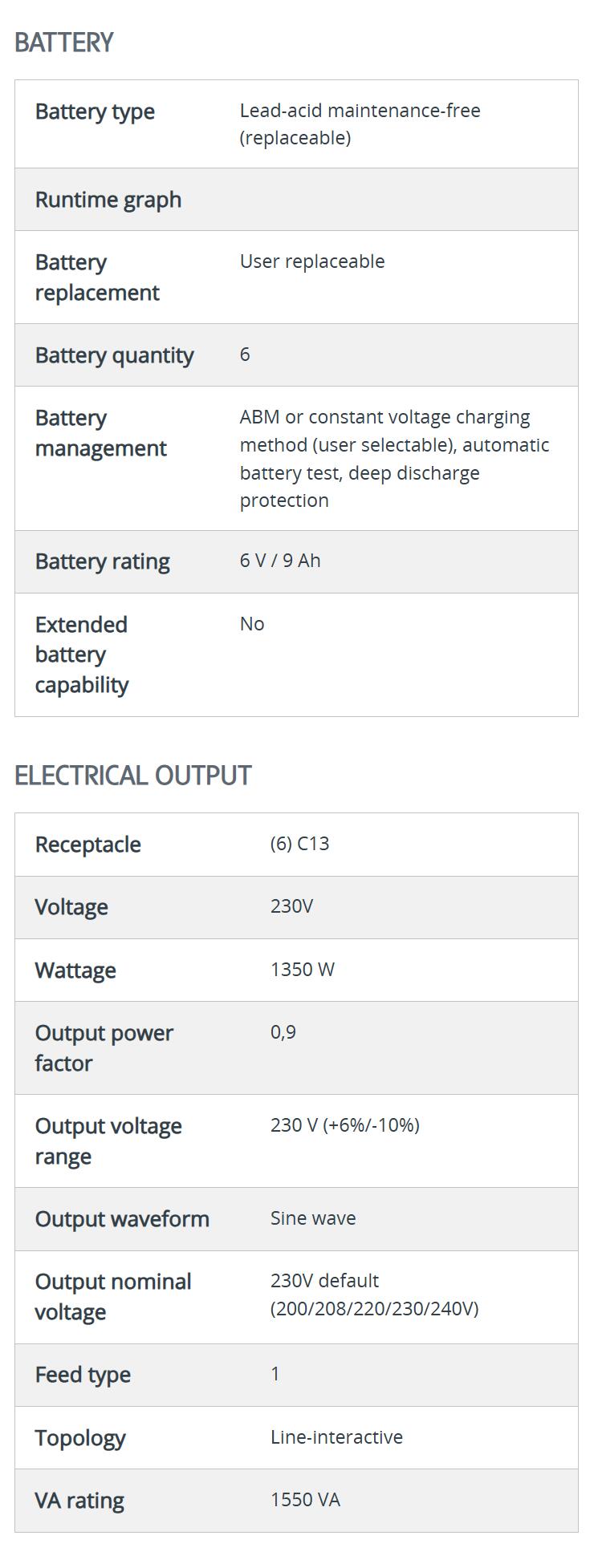Click the Battery replacement label
This screenshot has width=594, height=1568.
97,278
